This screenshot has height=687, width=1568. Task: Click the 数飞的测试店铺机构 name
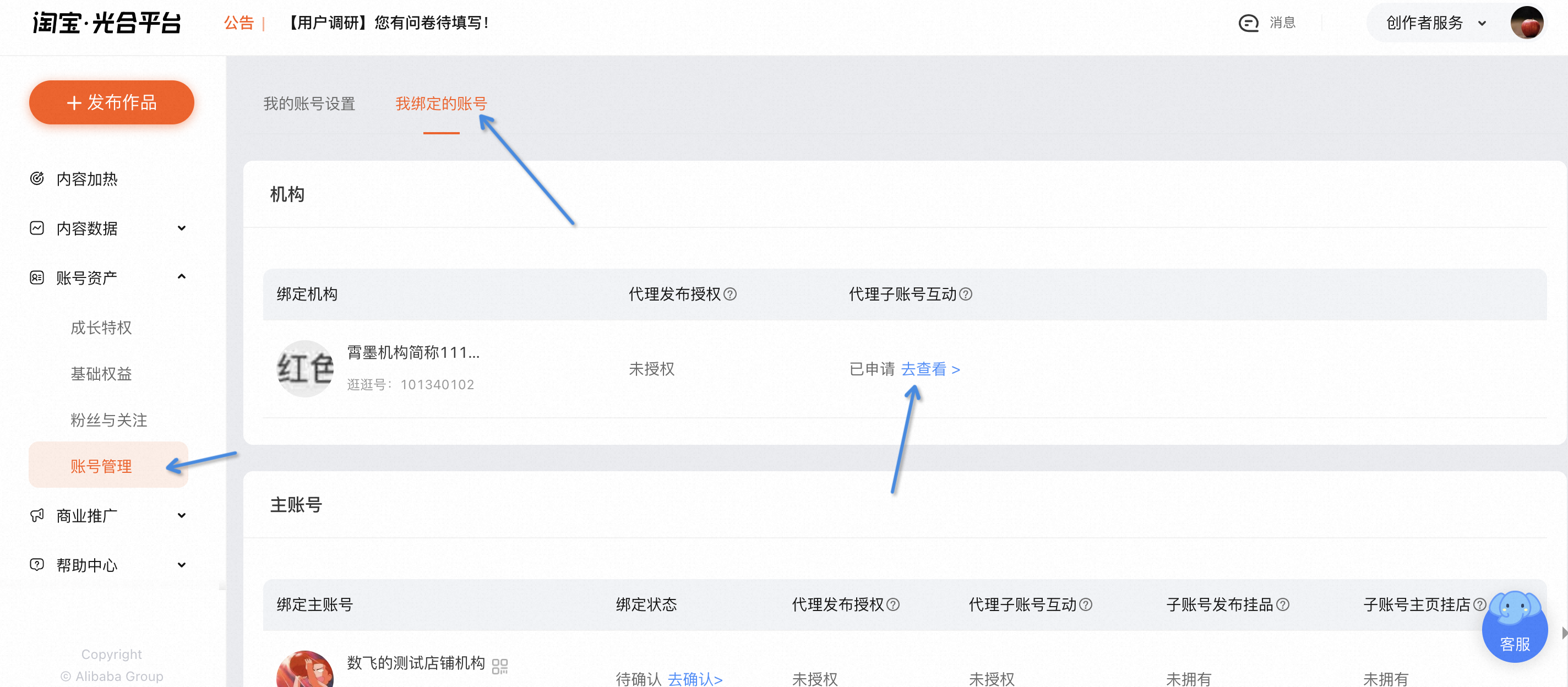(x=416, y=663)
